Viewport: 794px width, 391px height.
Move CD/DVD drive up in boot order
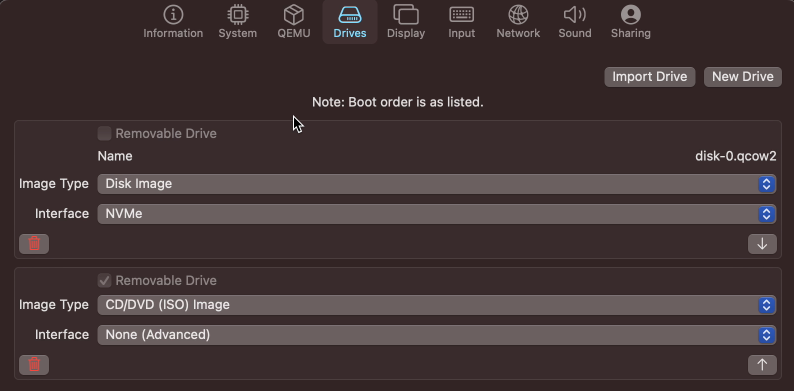(762, 365)
